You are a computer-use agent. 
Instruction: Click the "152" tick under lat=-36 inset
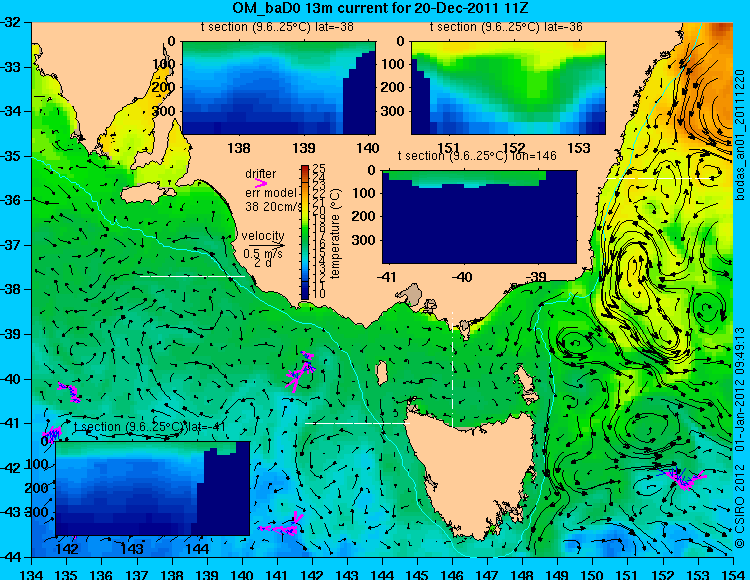pos(514,148)
